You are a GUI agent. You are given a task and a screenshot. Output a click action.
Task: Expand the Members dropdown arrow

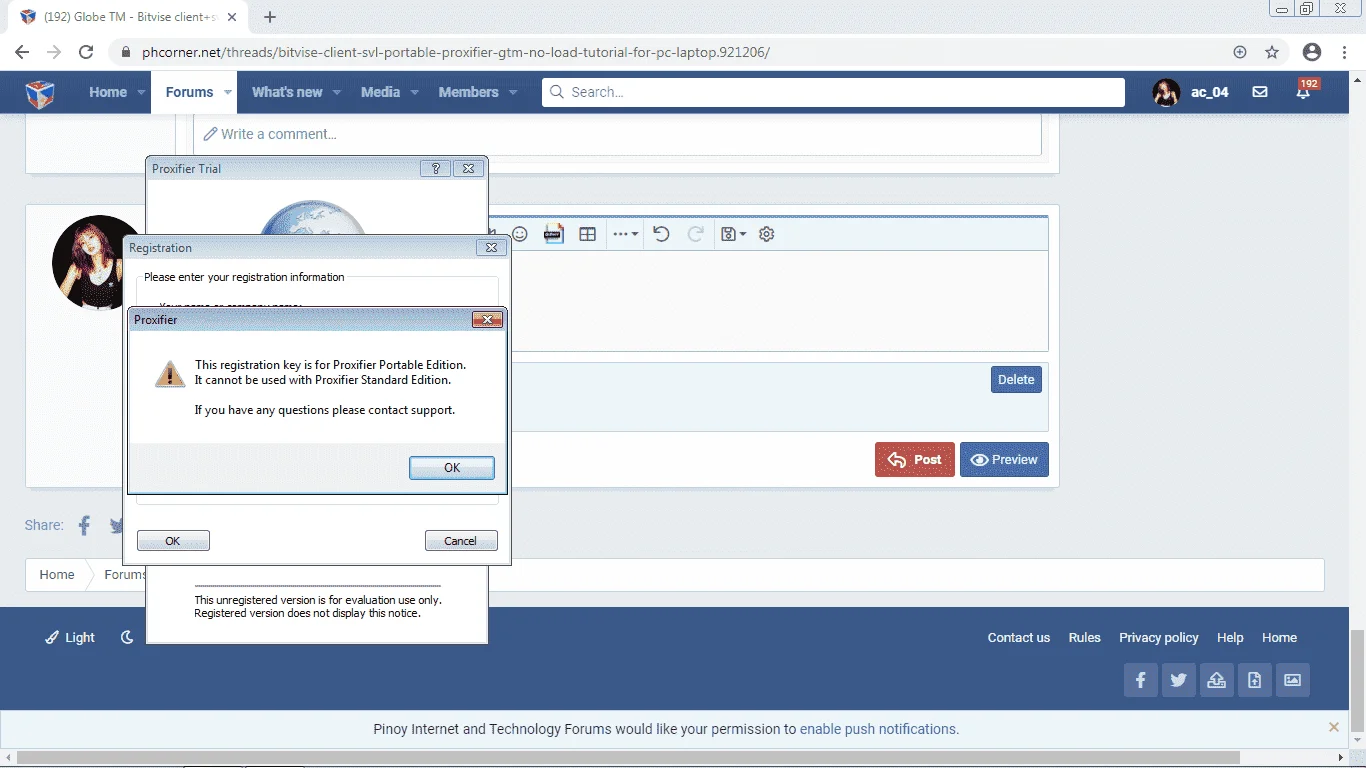(513, 92)
